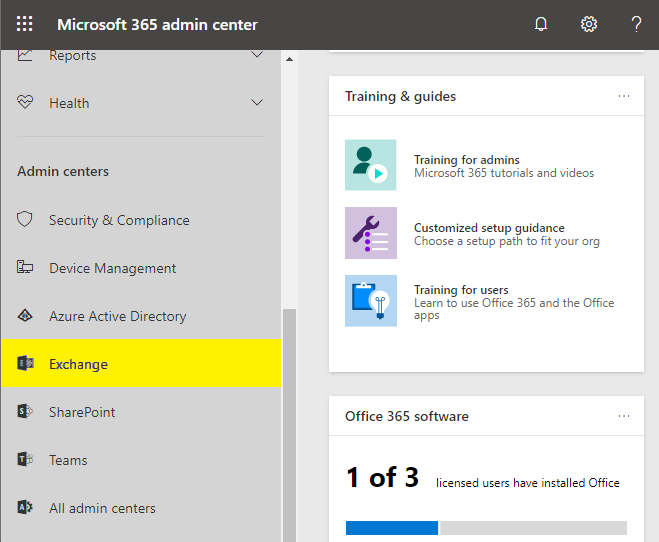Click the Office 365 software card heading

(406, 416)
